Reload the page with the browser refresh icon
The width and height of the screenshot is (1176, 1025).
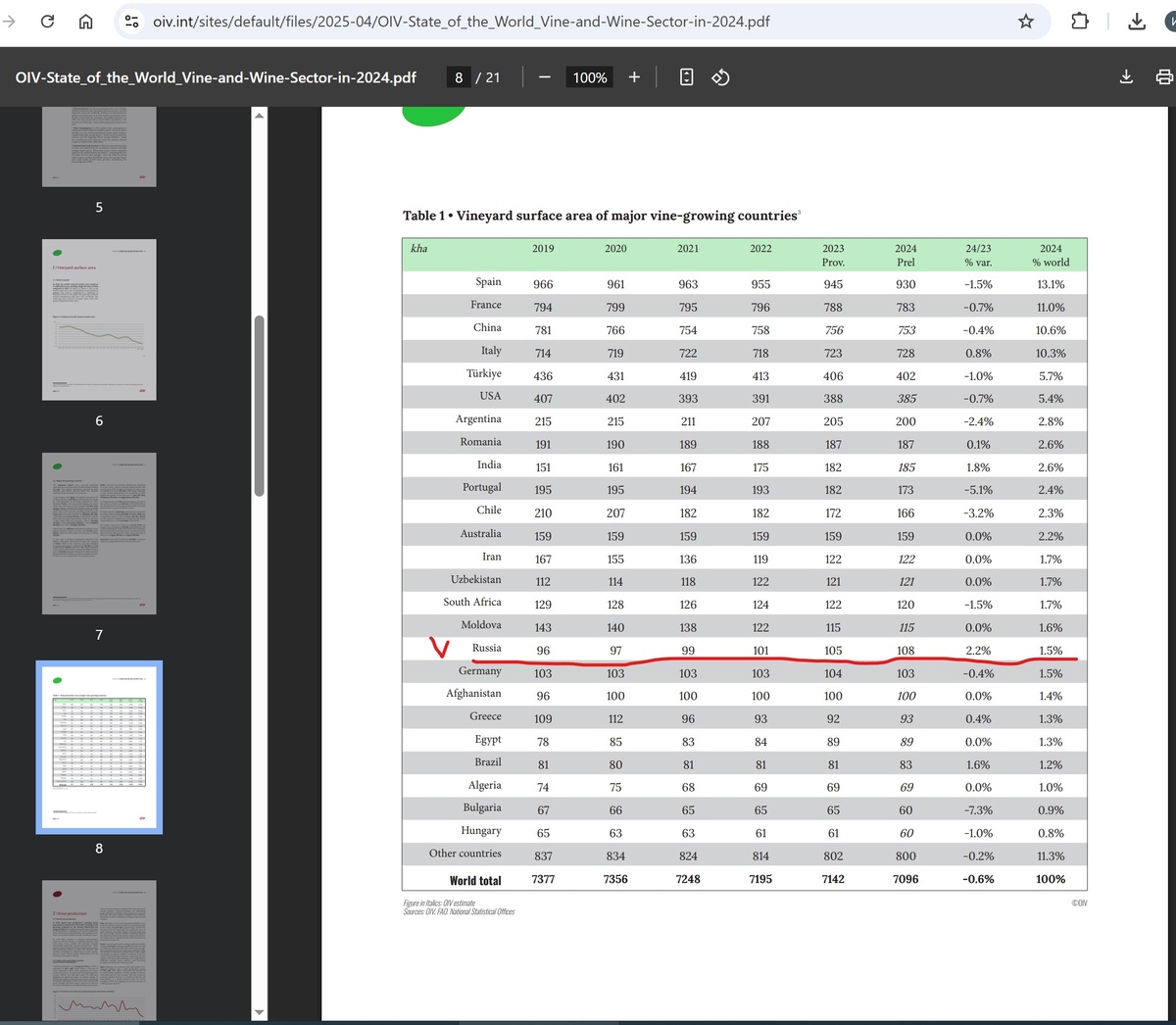pos(47,21)
